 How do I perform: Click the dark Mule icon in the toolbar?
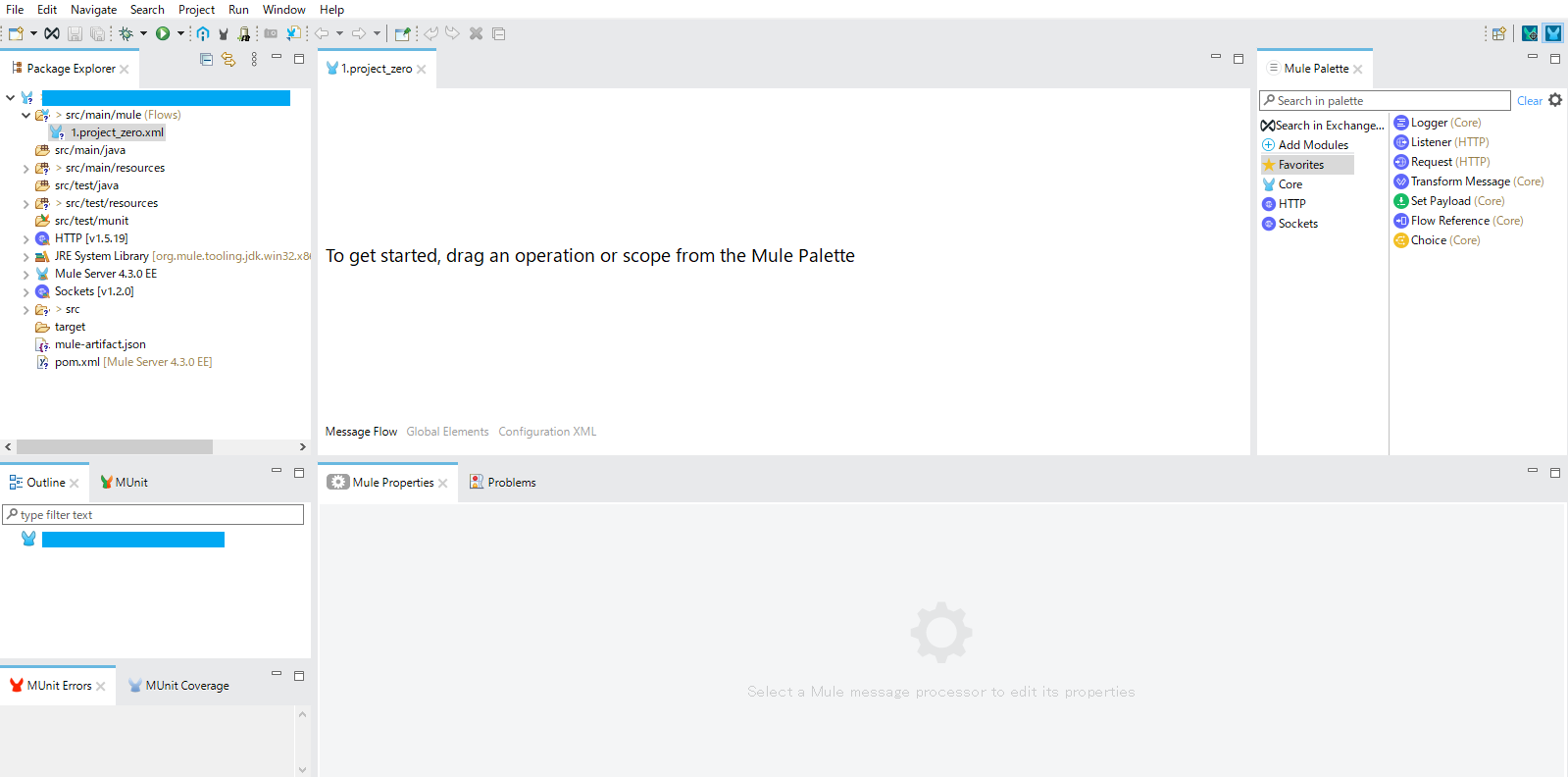(224, 33)
